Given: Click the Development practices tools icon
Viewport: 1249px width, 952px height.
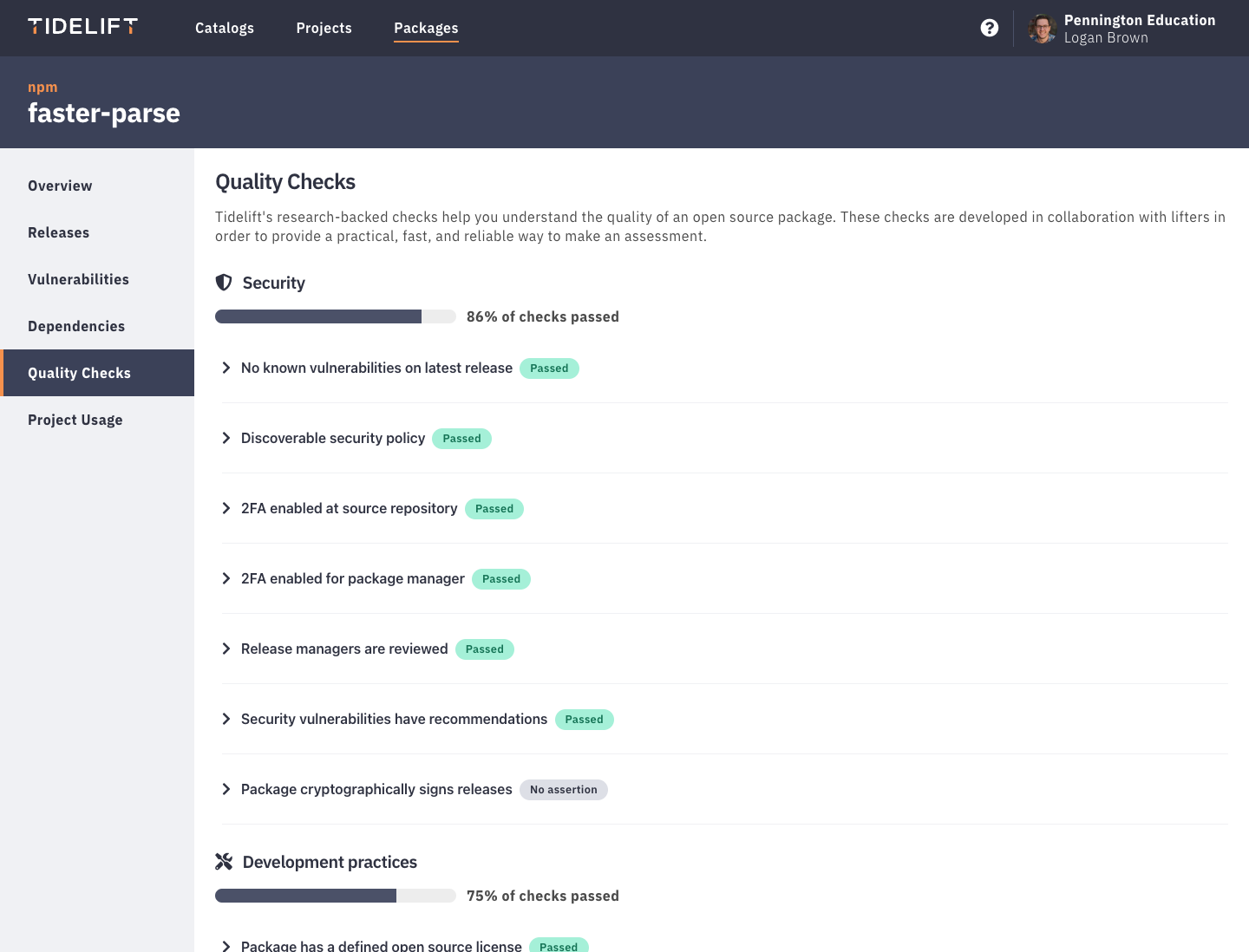Looking at the screenshot, I should pyautogui.click(x=224, y=862).
